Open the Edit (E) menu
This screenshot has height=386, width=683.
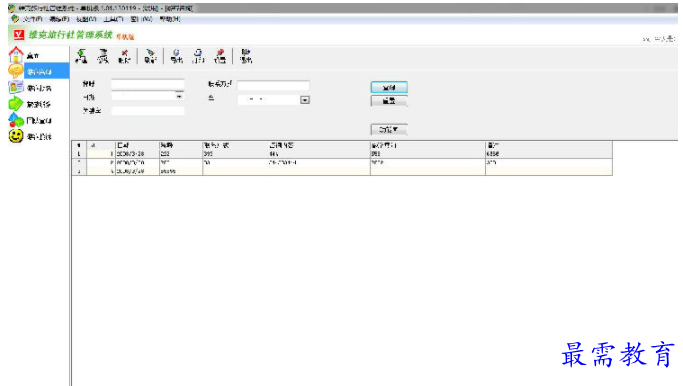click(x=59, y=19)
